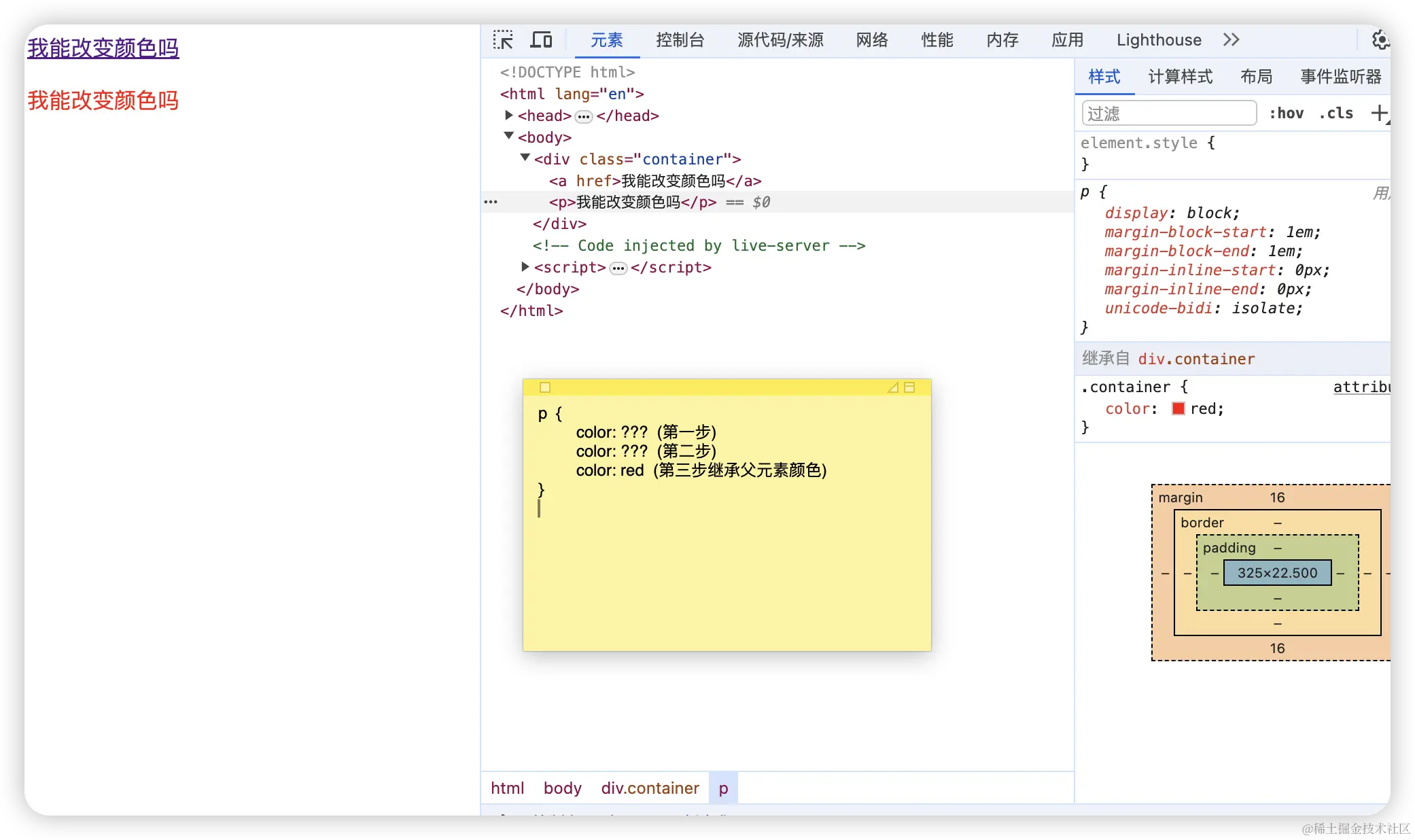Show more DevTools tabs chevron
Viewport: 1415px width, 840px height.
(x=1231, y=40)
